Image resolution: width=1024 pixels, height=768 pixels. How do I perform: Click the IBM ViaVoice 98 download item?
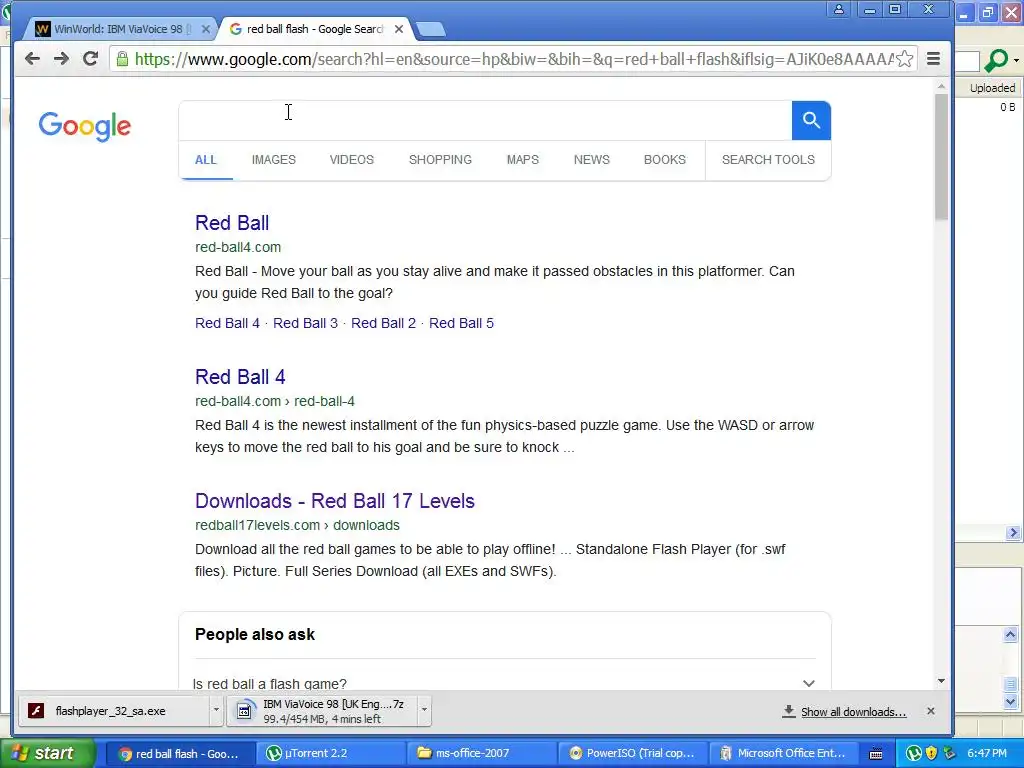point(322,711)
